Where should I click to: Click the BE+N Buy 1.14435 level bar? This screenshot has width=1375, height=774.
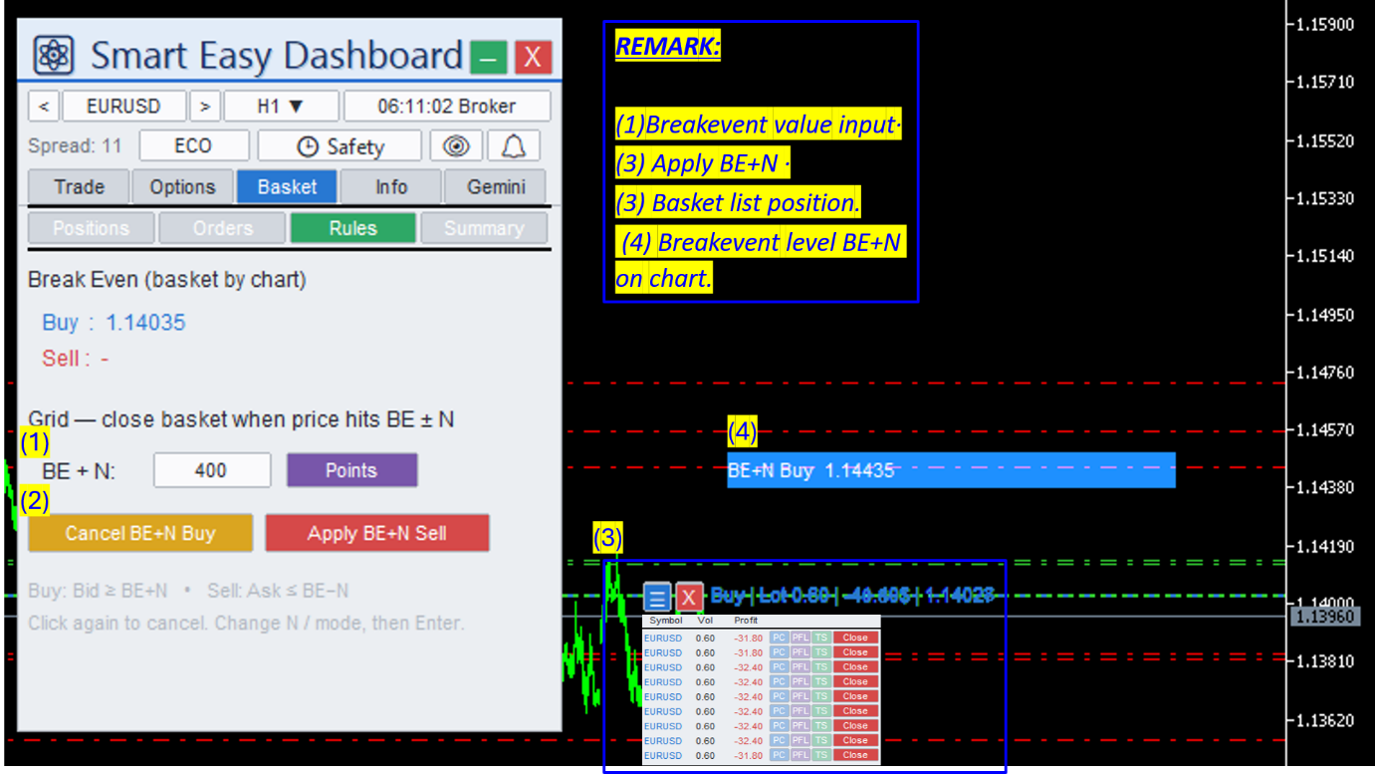click(x=951, y=470)
